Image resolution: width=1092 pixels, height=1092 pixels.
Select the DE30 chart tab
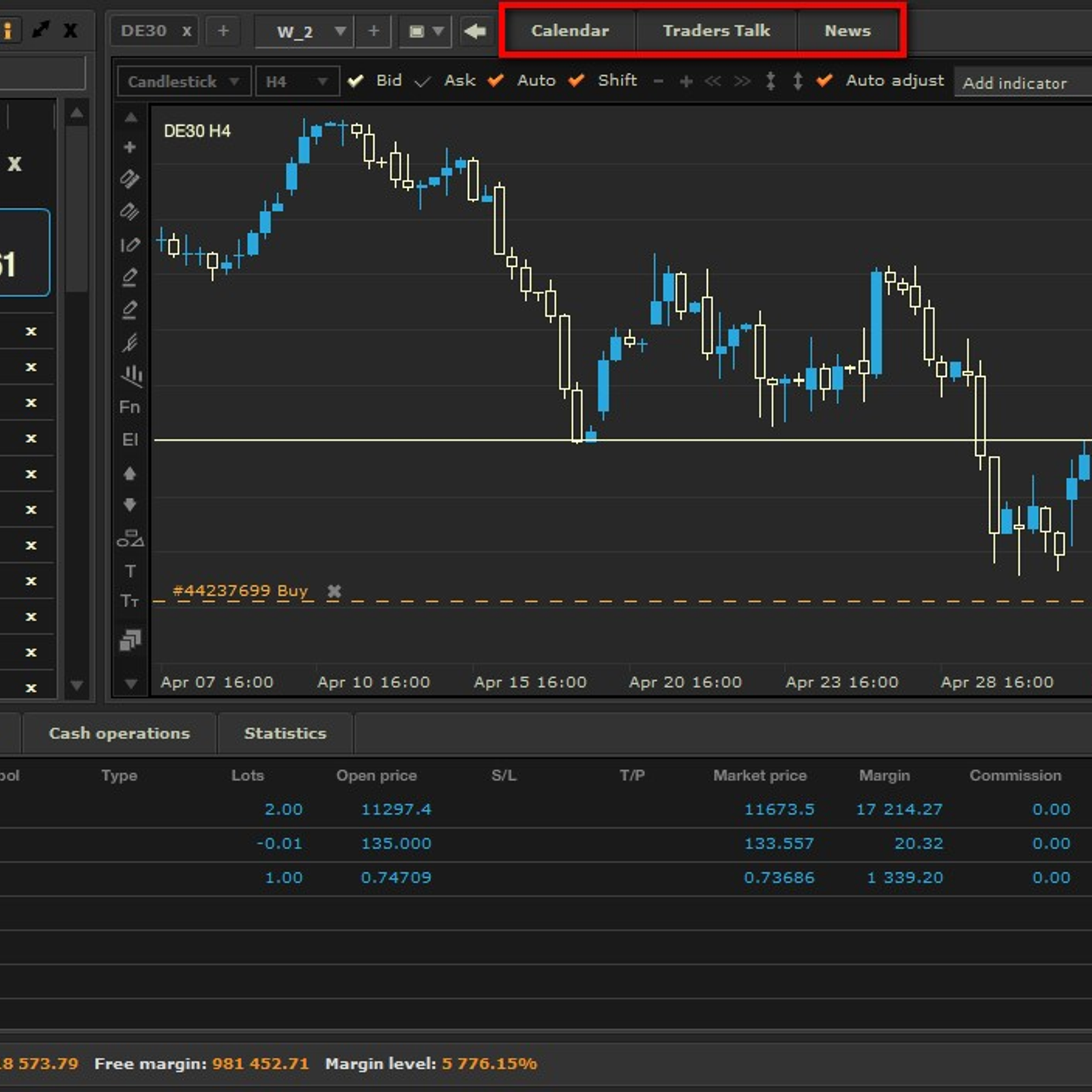pos(143,31)
